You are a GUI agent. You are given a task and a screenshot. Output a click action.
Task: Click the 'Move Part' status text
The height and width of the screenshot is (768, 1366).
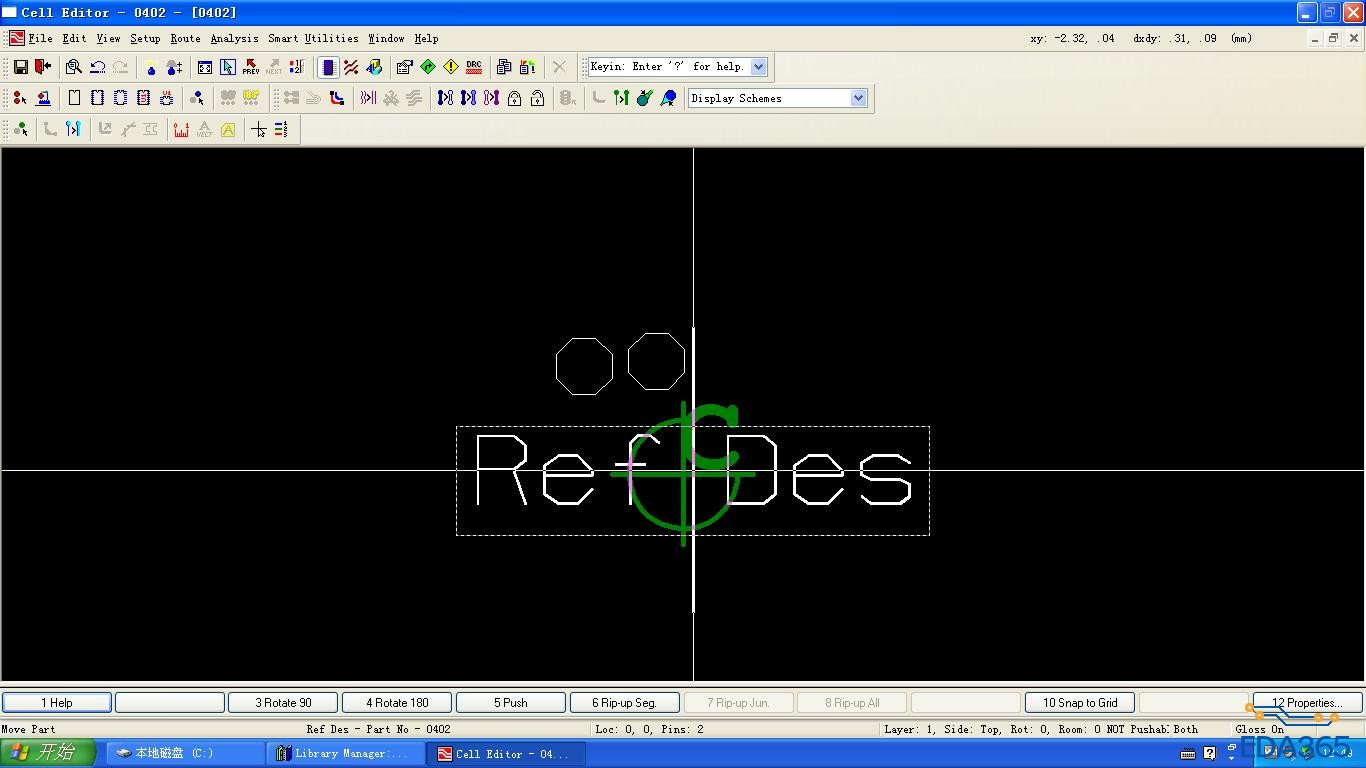pos(28,730)
